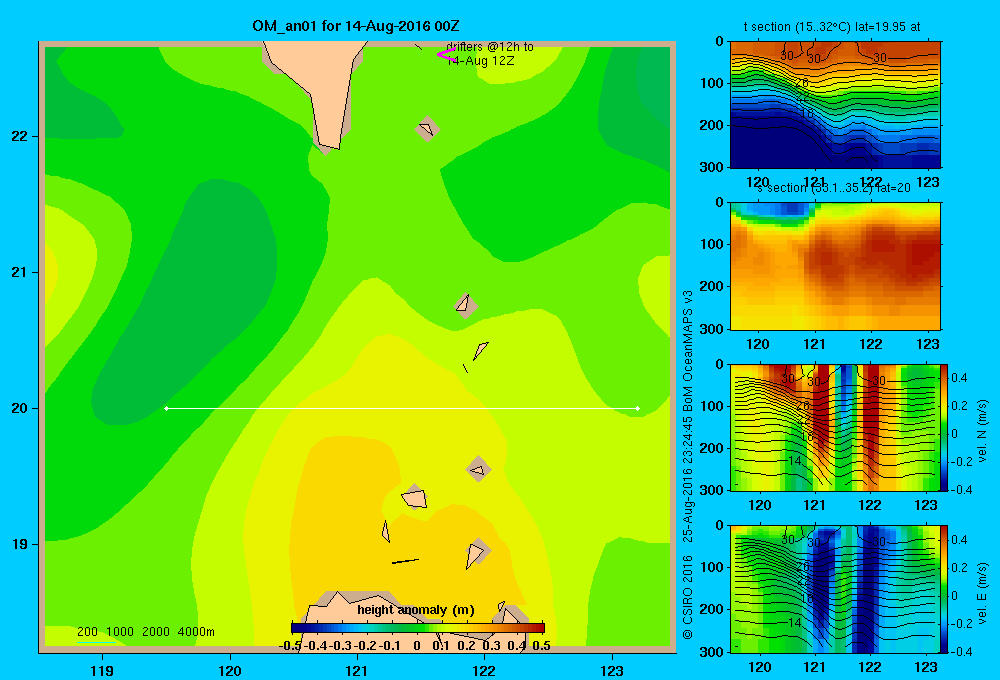The height and width of the screenshot is (680, 1000).
Task: Click the 14 contour label in vel. N section
Action: pos(794,461)
